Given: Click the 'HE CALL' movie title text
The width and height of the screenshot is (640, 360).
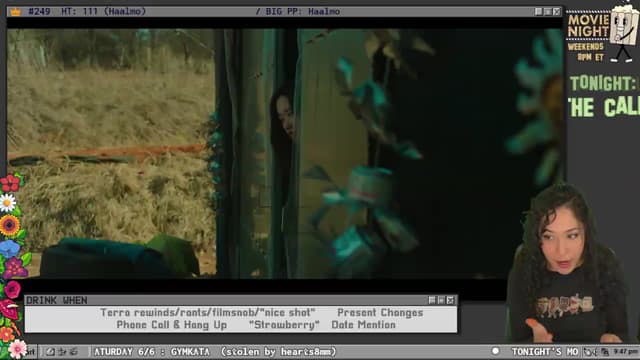Looking at the screenshot, I should pos(604,107).
